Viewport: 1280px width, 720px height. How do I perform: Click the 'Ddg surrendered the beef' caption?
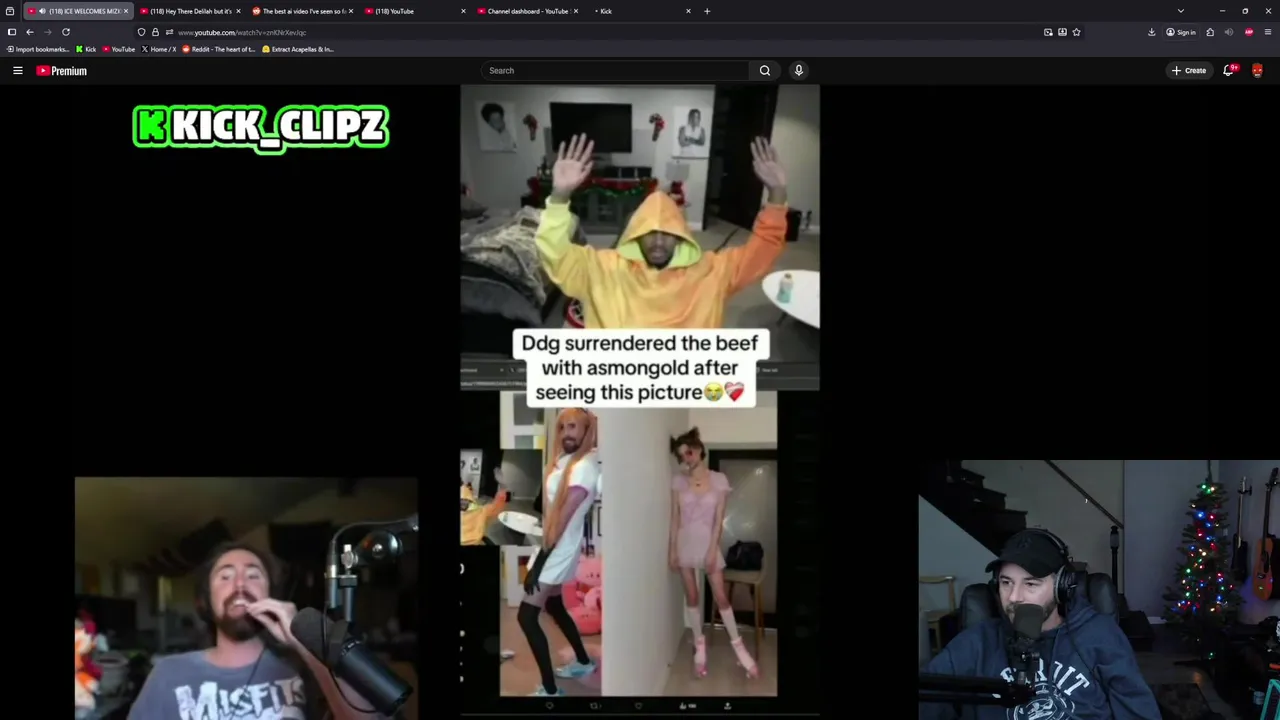(x=640, y=368)
